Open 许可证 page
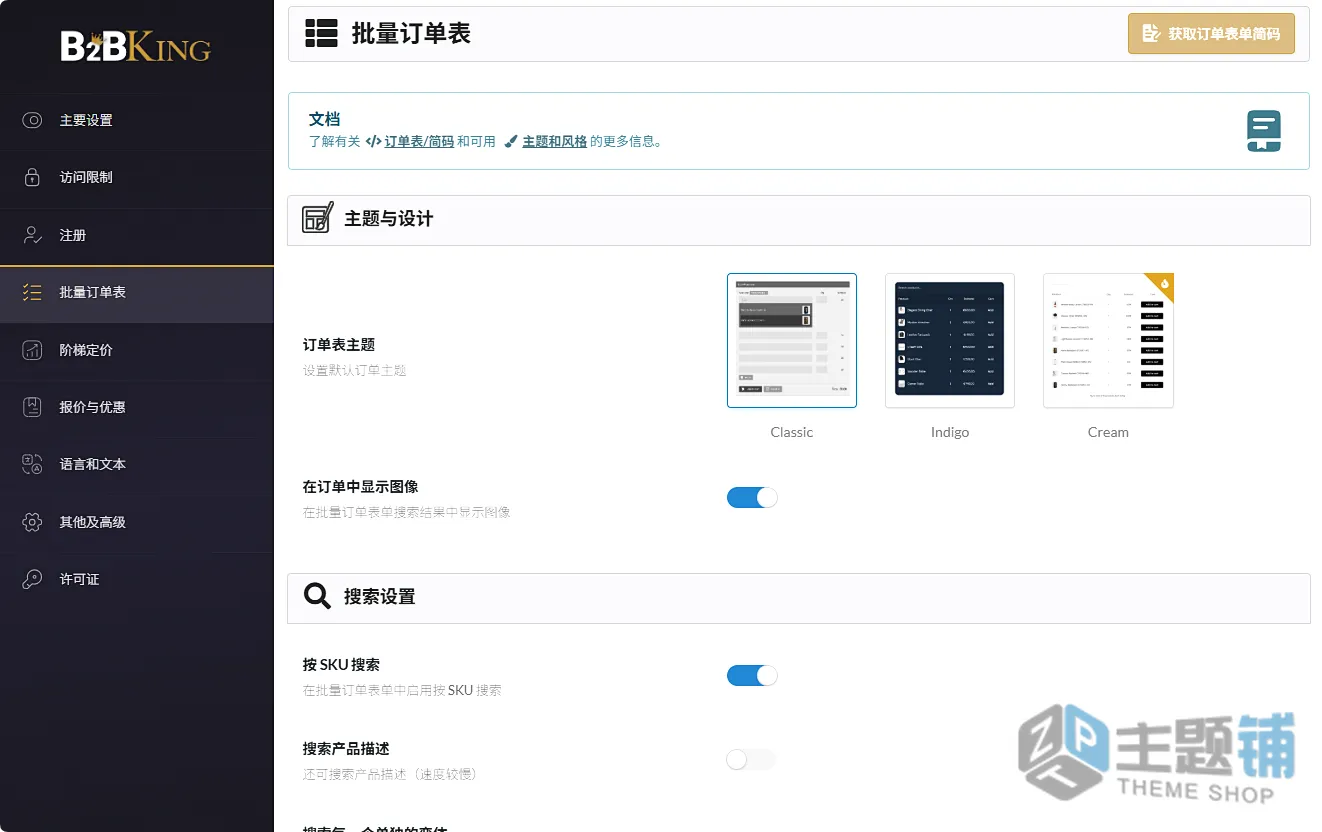 (x=137, y=579)
